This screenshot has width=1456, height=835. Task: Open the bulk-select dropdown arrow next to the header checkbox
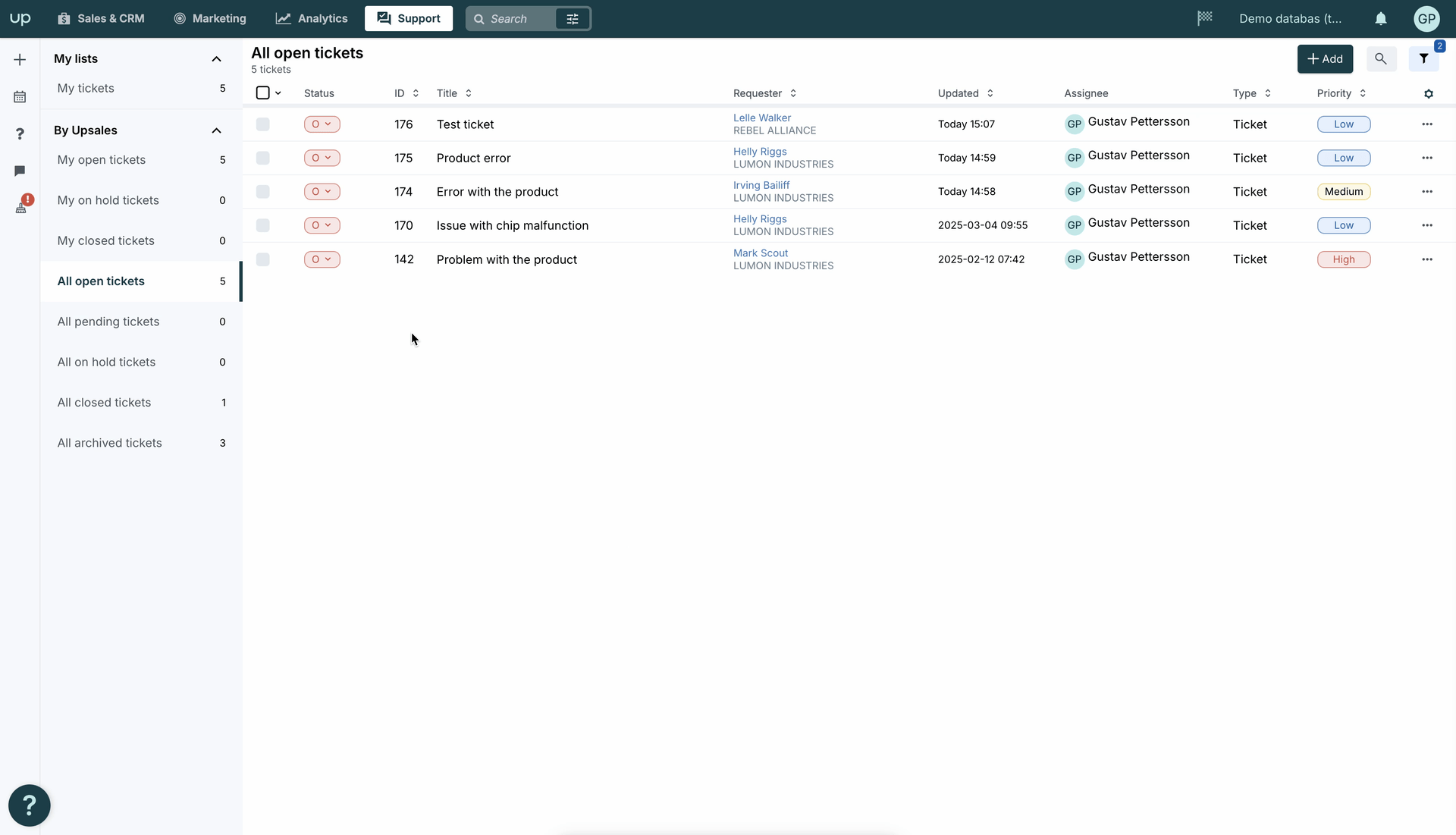tap(278, 93)
